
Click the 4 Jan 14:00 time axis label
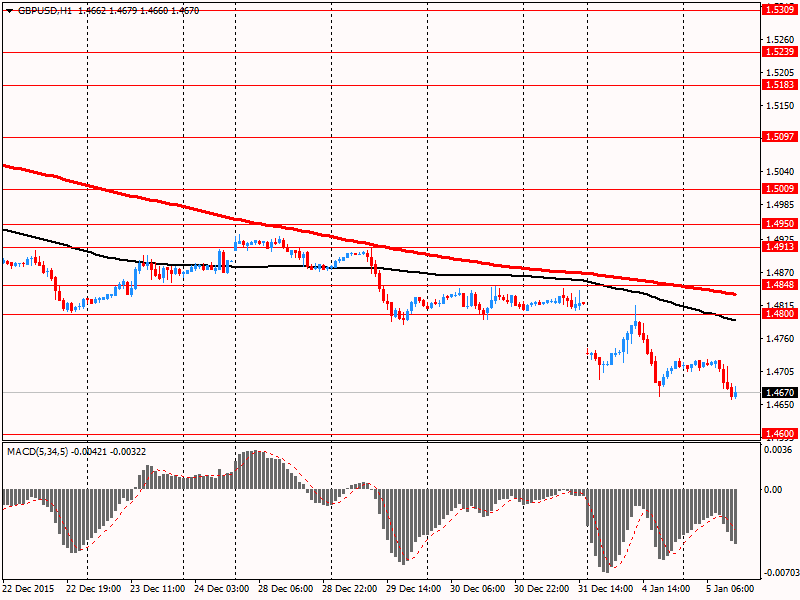[x=668, y=588]
